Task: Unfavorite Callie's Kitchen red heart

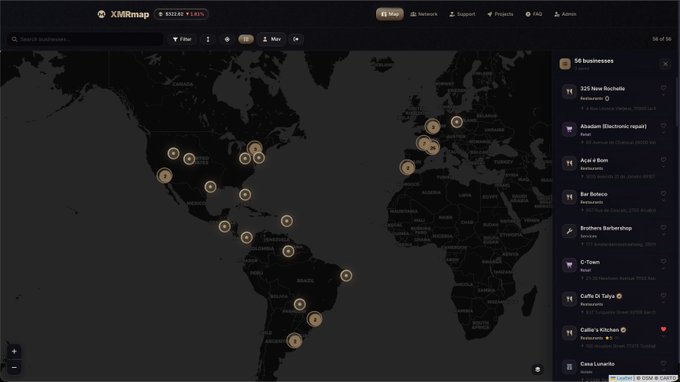Action: 664,329
